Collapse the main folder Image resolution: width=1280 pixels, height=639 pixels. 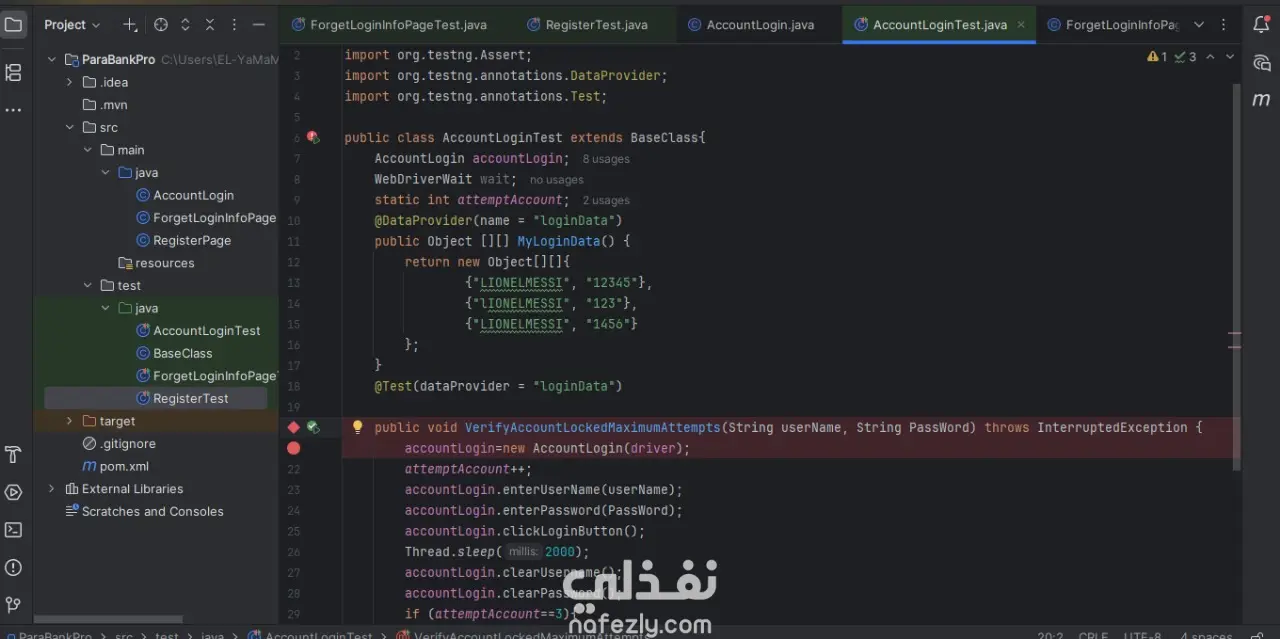(87, 150)
